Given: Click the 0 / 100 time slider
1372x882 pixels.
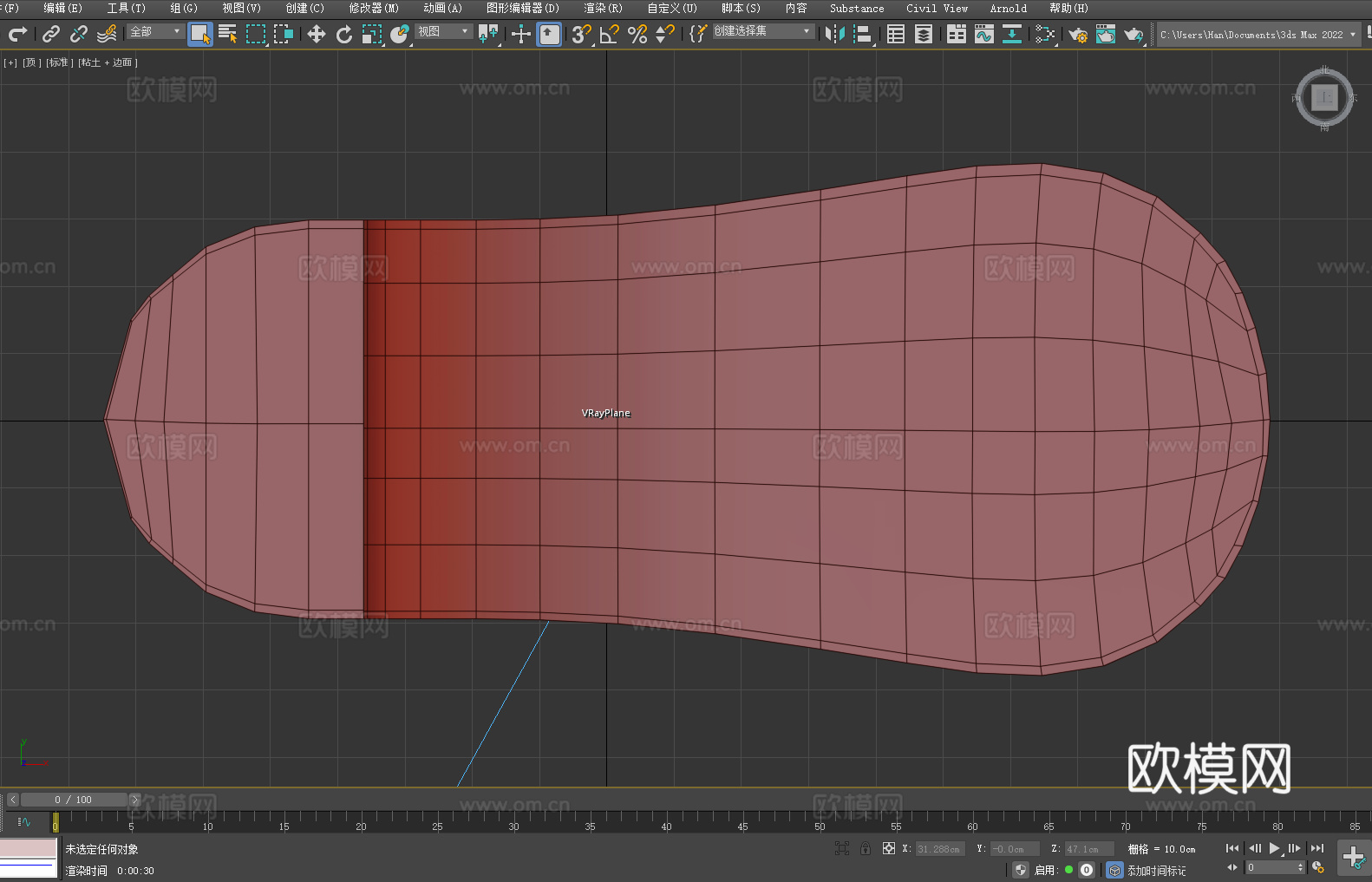Looking at the screenshot, I should (x=74, y=800).
